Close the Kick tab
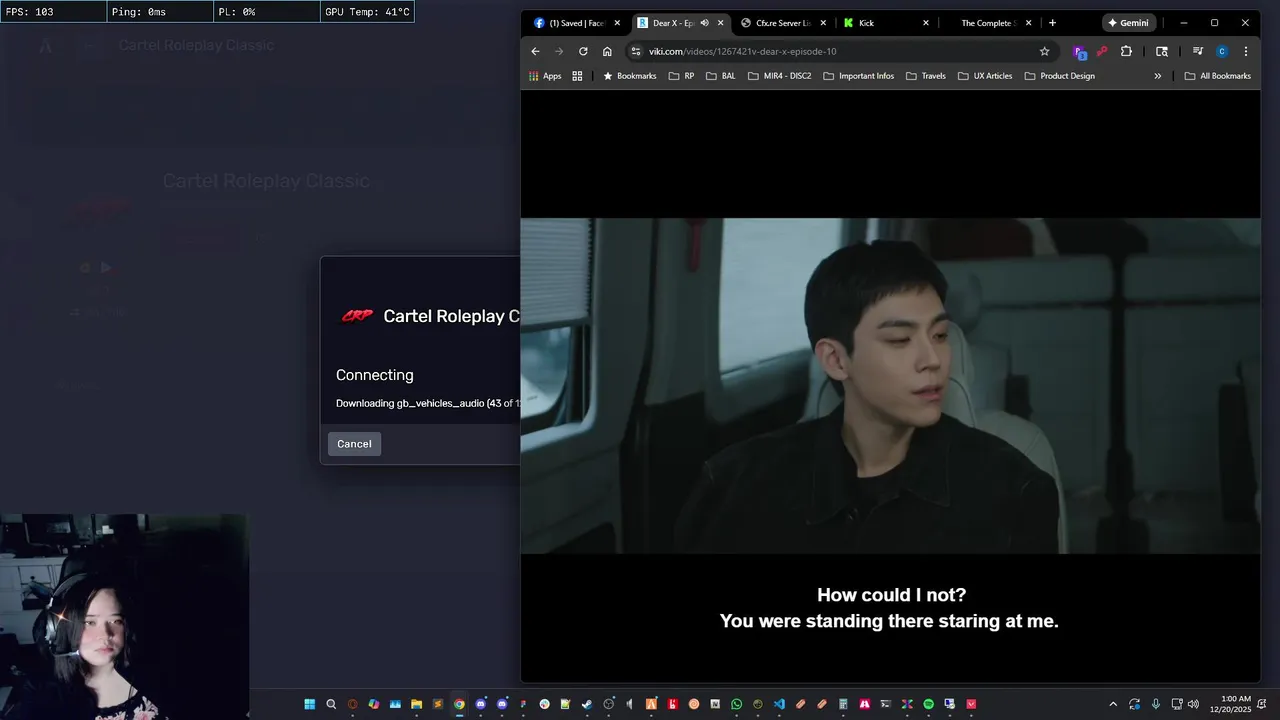 pos(925,23)
